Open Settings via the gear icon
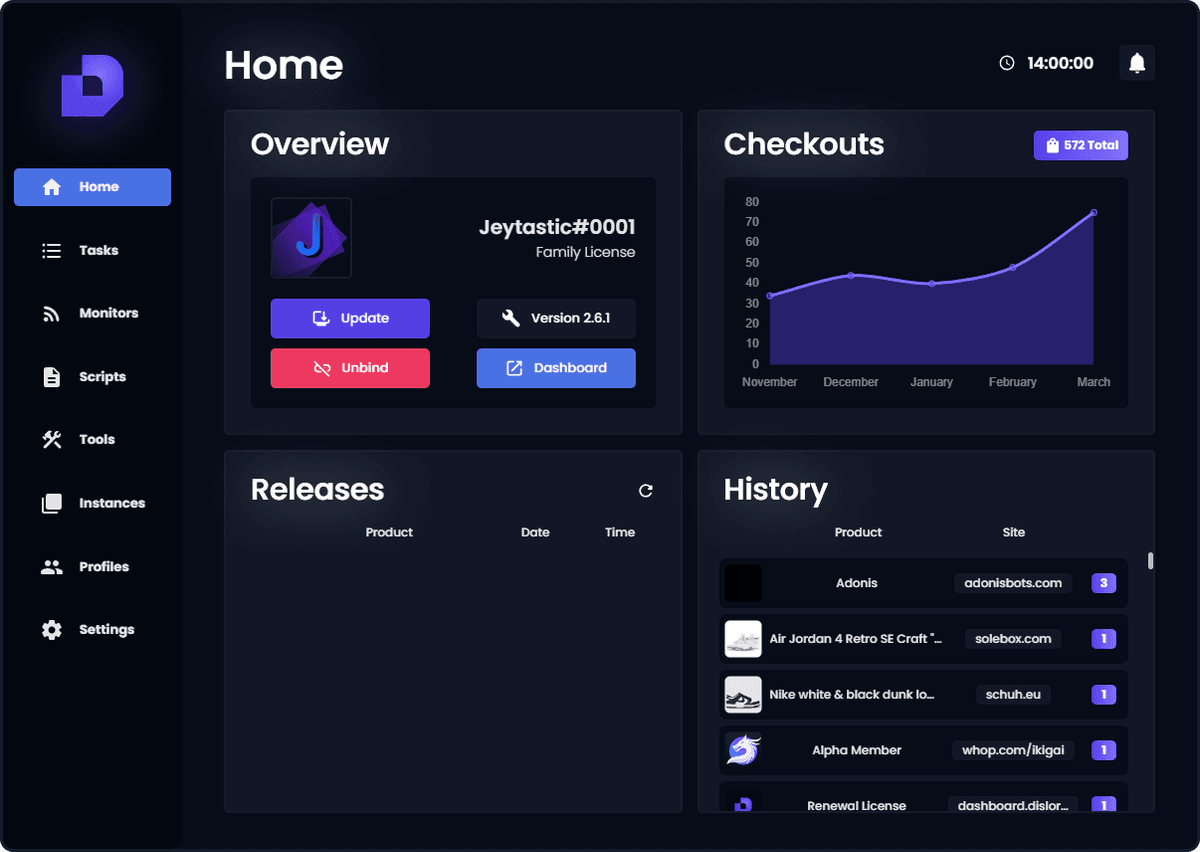Viewport: 1200px width, 852px height. coord(51,629)
